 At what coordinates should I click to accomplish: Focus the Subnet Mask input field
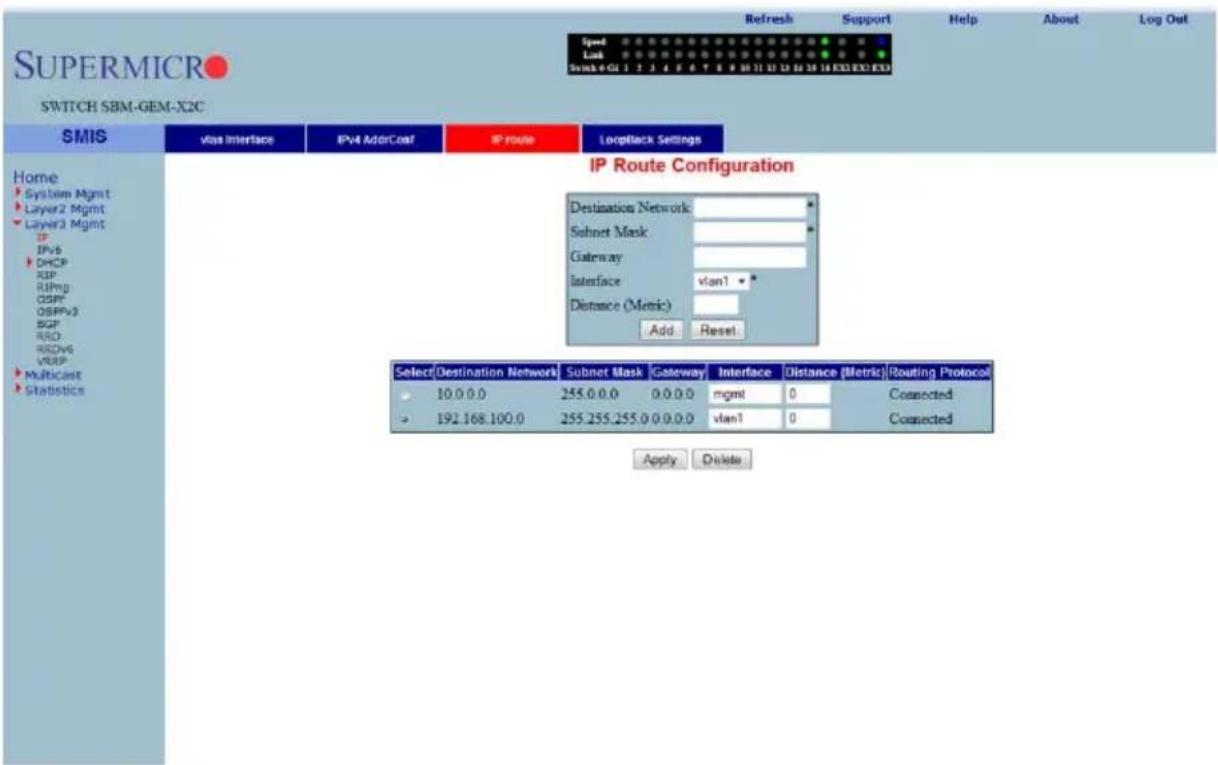(x=749, y=232)
